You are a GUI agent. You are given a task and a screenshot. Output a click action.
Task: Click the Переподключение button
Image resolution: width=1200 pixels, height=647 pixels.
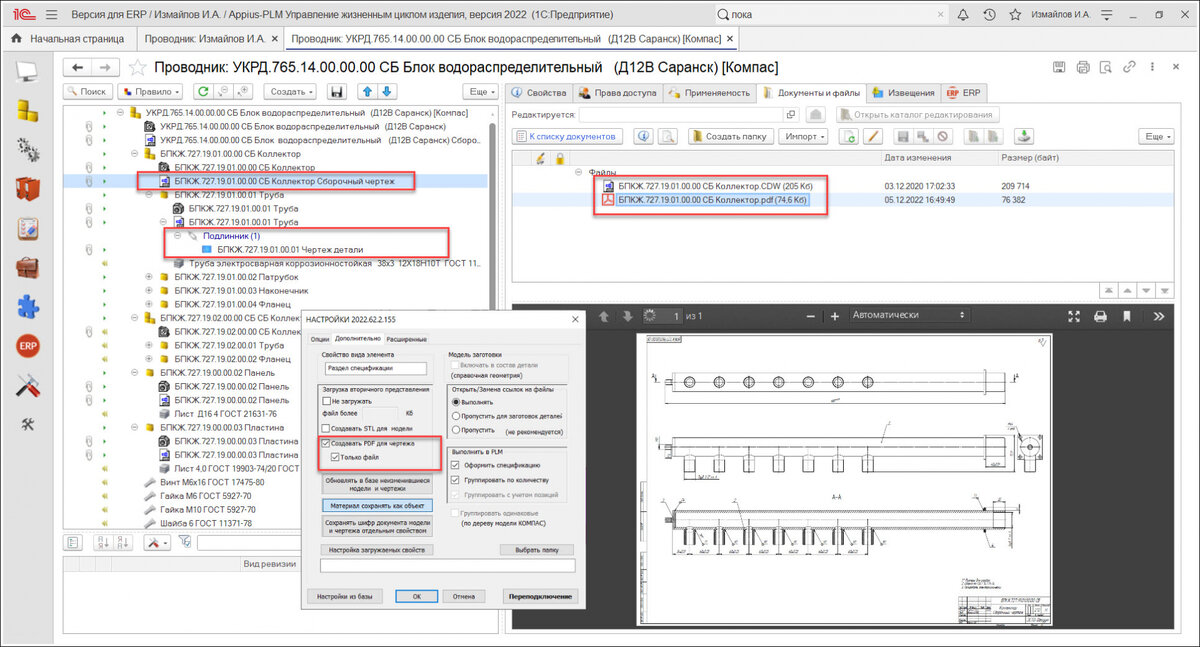pyautogui.click(x=540, y=596)
